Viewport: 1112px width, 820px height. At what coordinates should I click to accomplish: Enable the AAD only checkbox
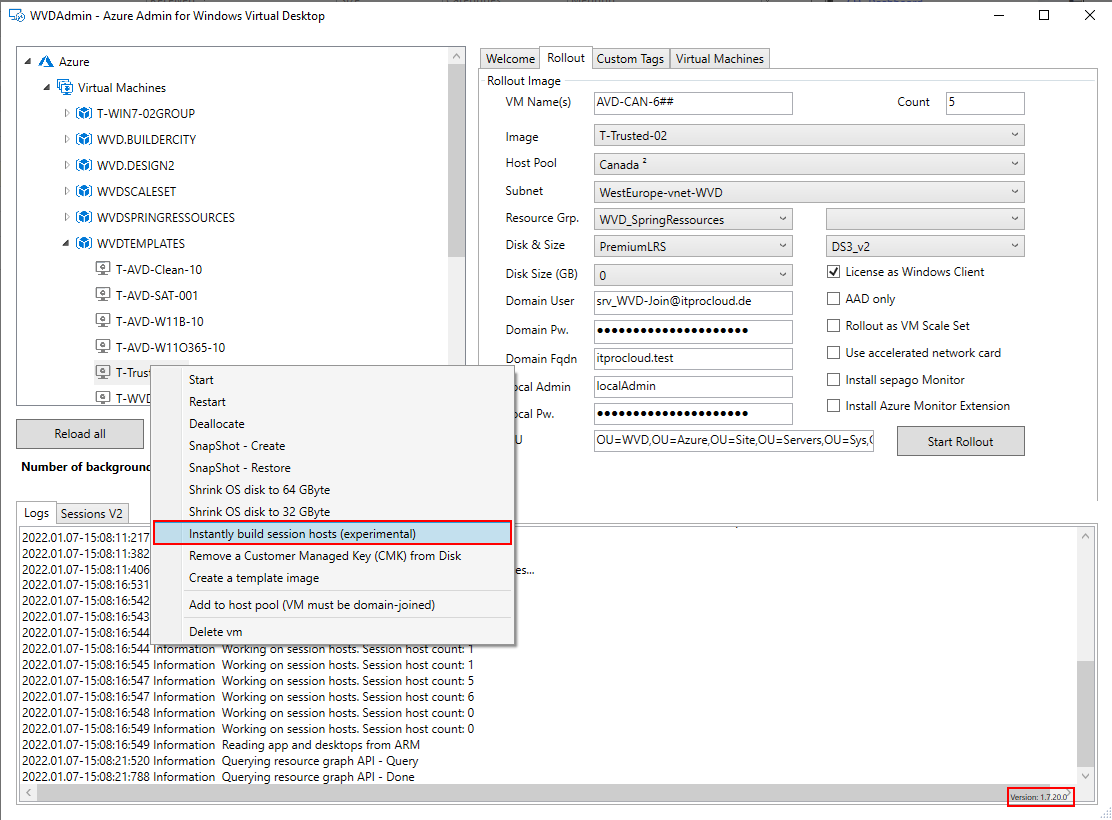[834, 299]
